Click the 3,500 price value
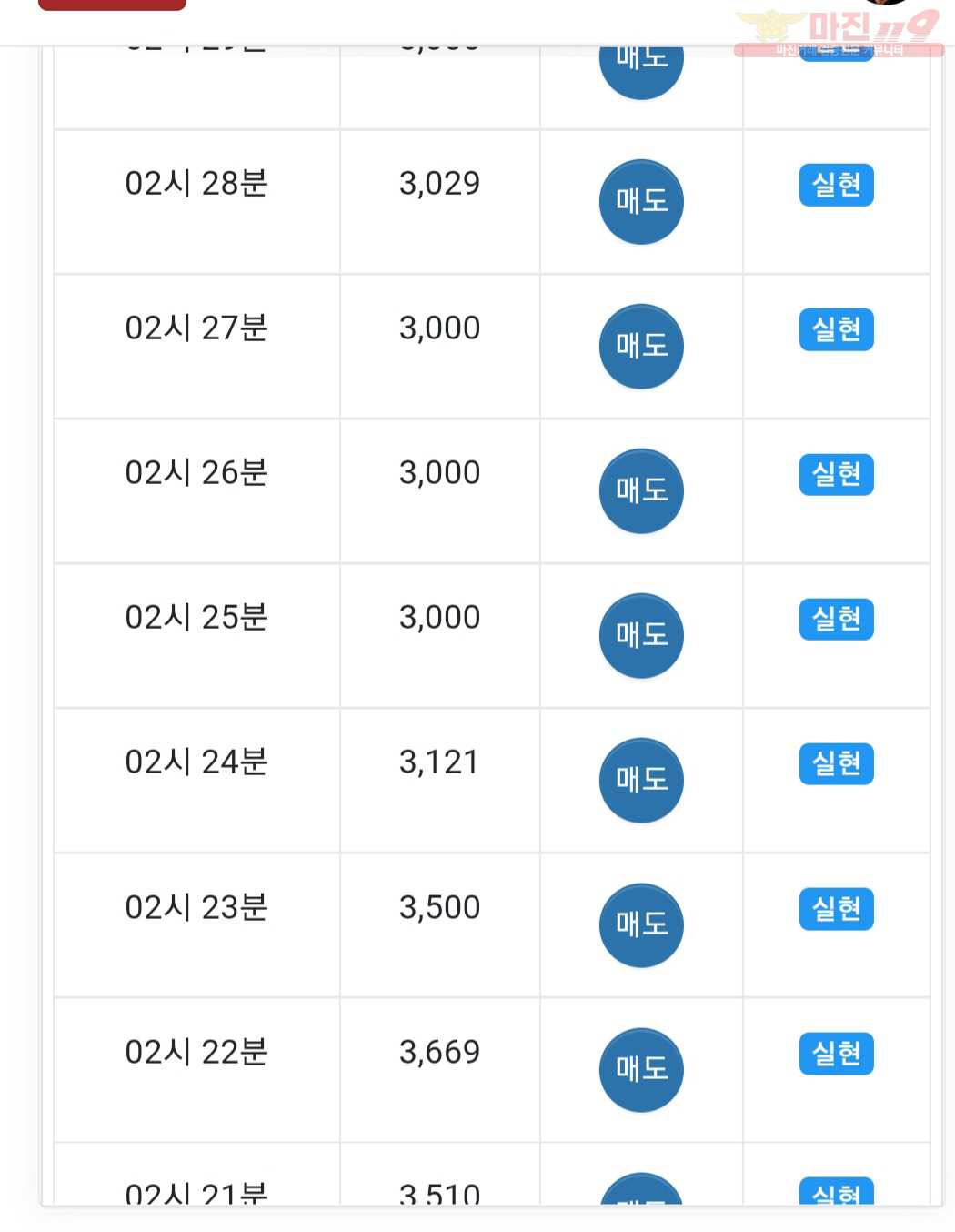This screenshot has width=955, height=1232. [x=440, y=907]
